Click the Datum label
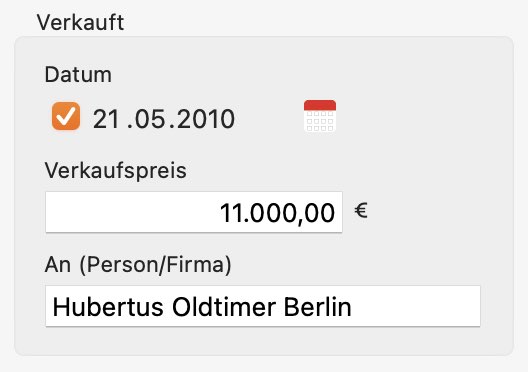 [78, 74]
